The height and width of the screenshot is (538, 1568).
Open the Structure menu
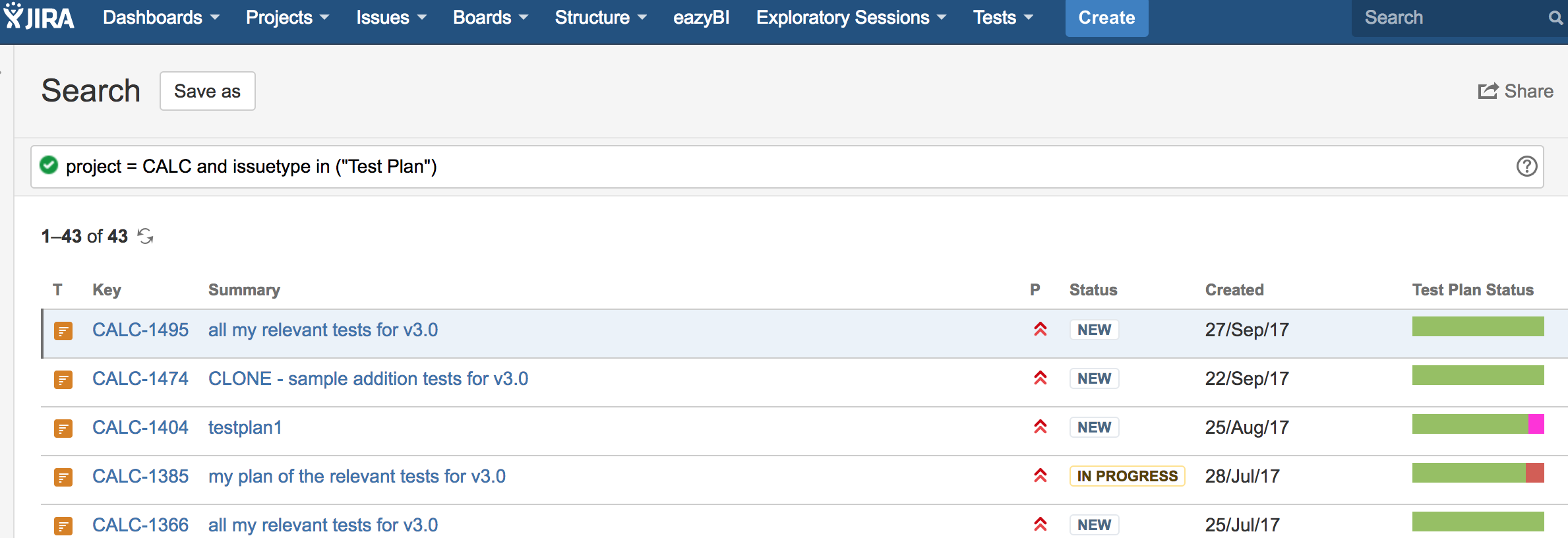(x=601, y=17)
